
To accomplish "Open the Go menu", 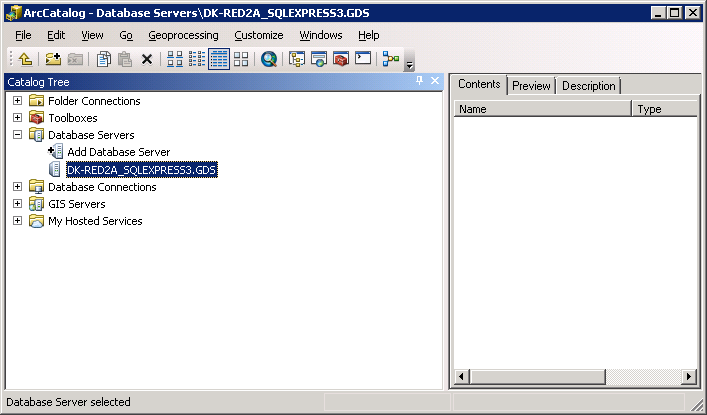I will [126, 35].
